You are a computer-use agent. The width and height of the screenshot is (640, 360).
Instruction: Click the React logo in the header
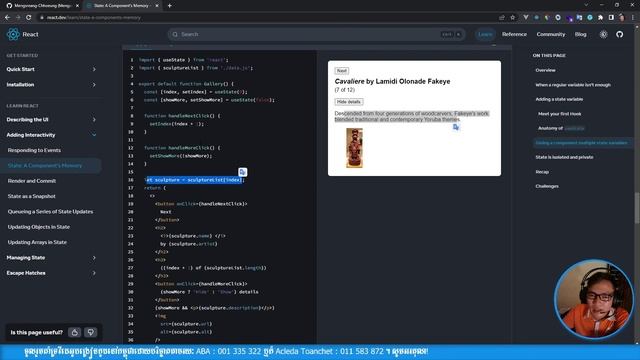click(x=13, y=34)
